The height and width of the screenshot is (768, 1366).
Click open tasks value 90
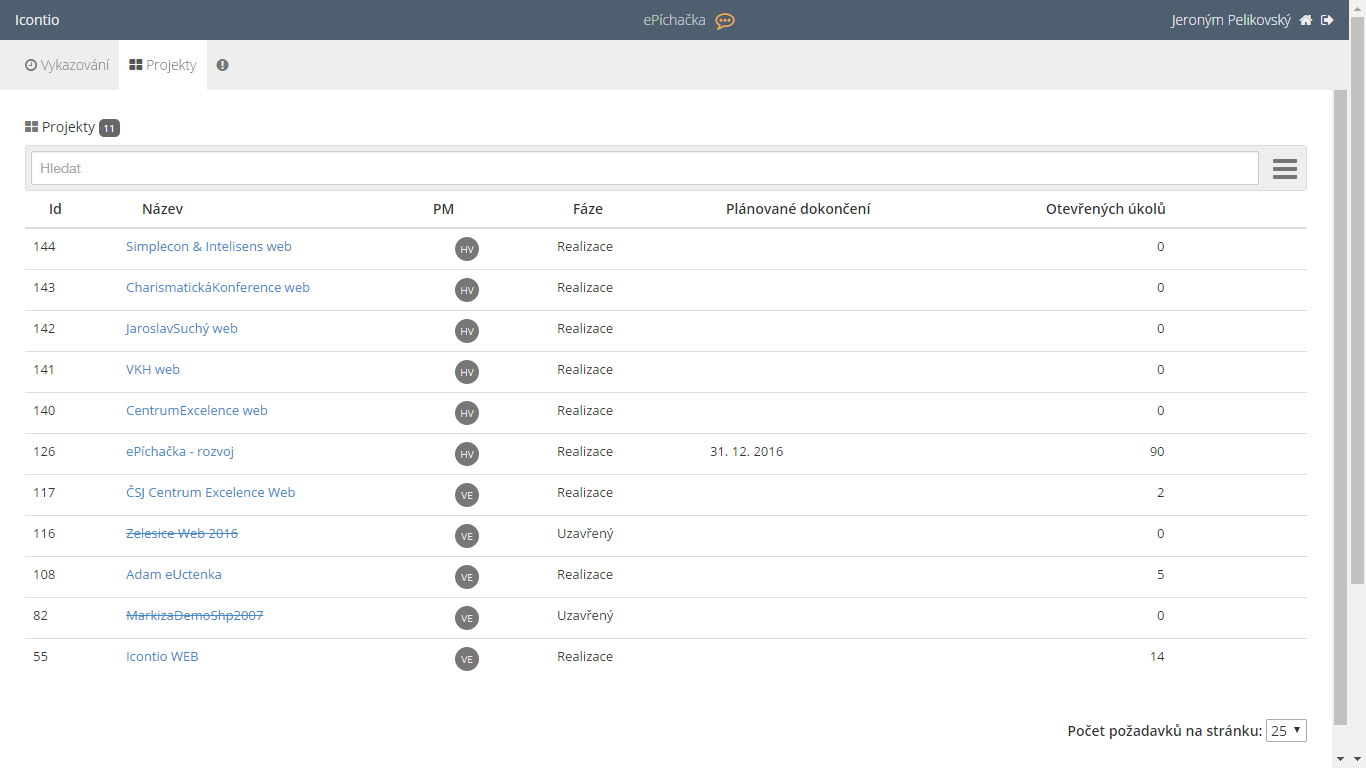tap(1157, 451)
